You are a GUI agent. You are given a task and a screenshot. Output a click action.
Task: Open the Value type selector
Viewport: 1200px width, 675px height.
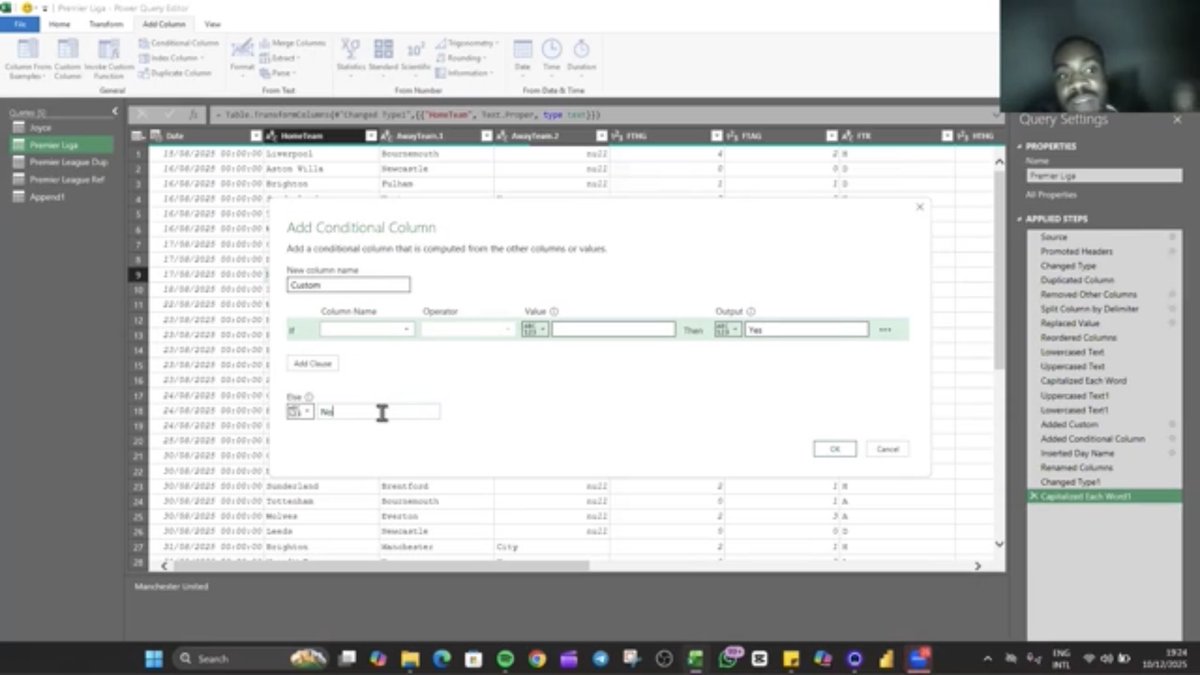[535, 329]
